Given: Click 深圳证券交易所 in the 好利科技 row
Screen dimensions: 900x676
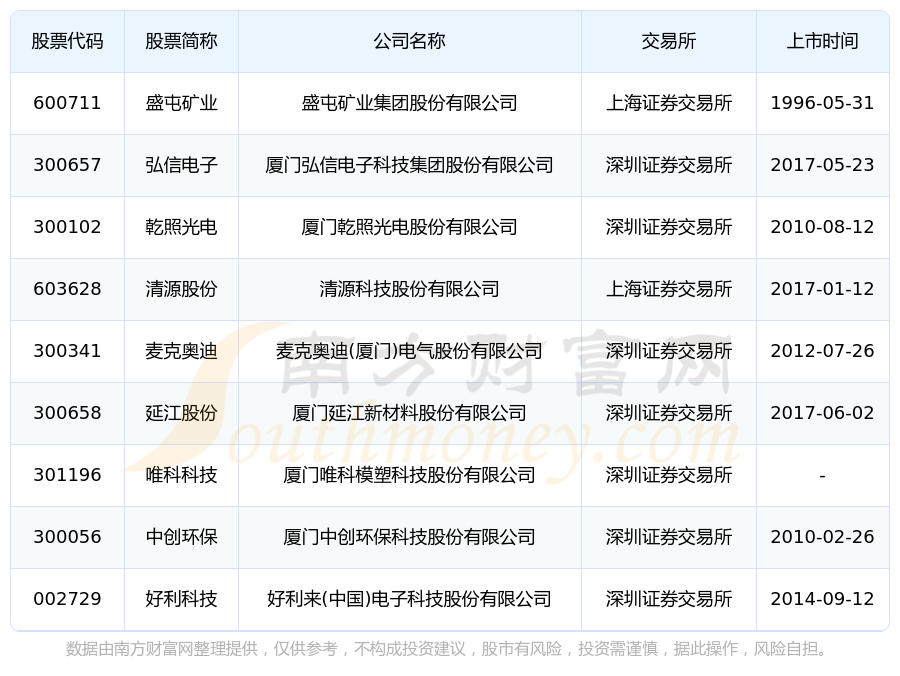Looking at the screenshot, I should tap(669, 599).
